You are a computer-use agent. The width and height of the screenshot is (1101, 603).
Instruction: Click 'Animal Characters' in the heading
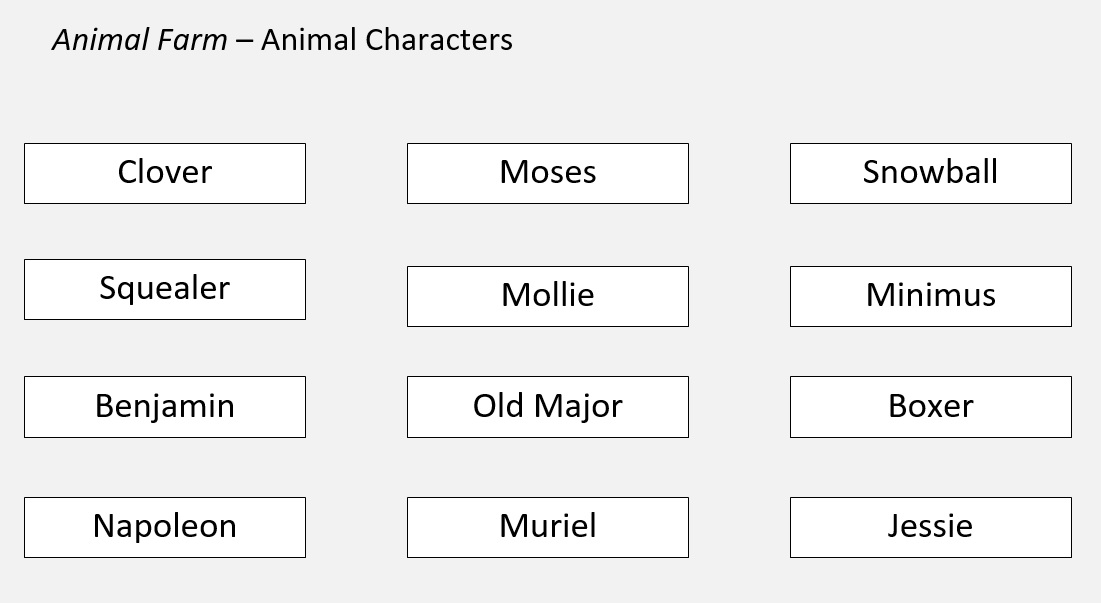click(x=387, y=40)
